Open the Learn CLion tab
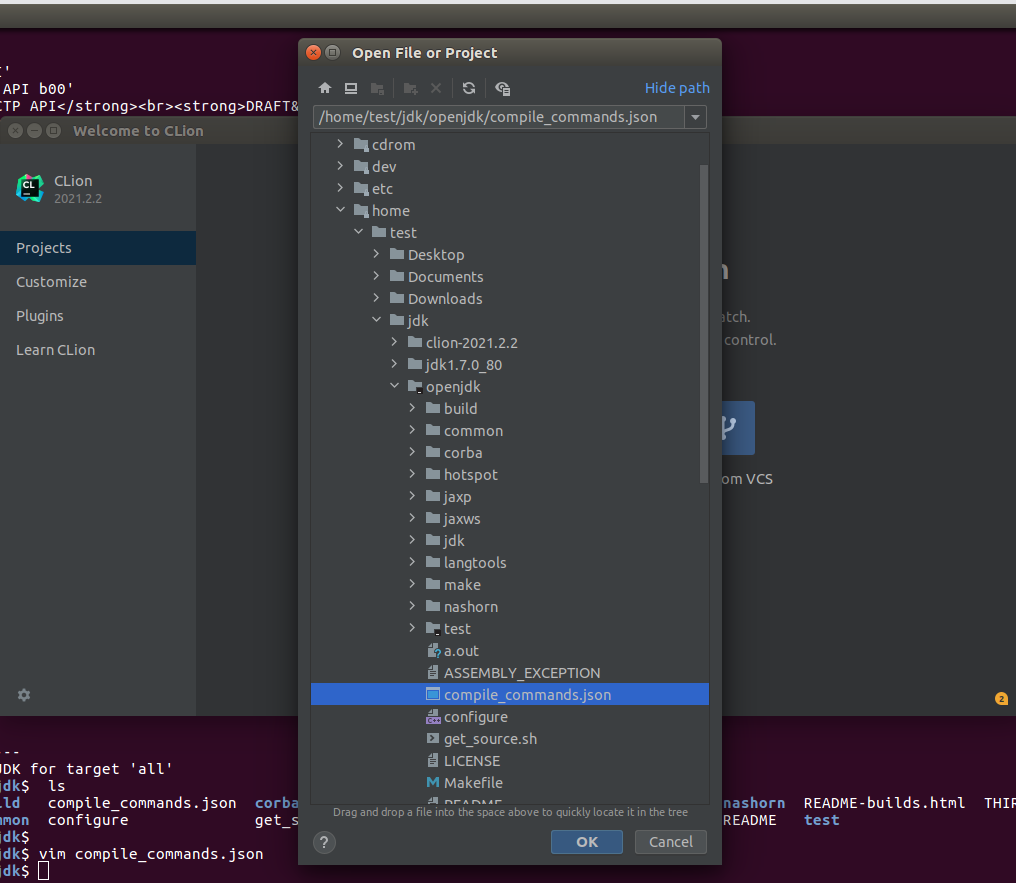 (98, 350)
